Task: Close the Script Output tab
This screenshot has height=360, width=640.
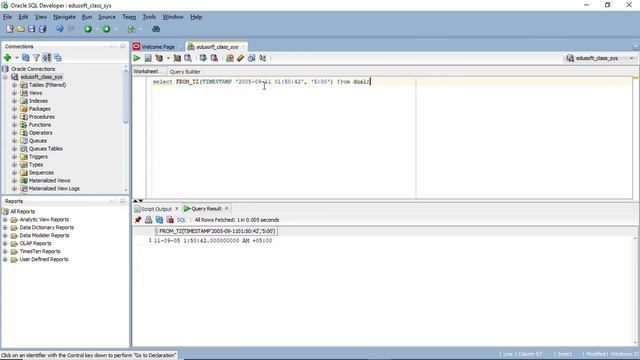Action: coord(177,209)
